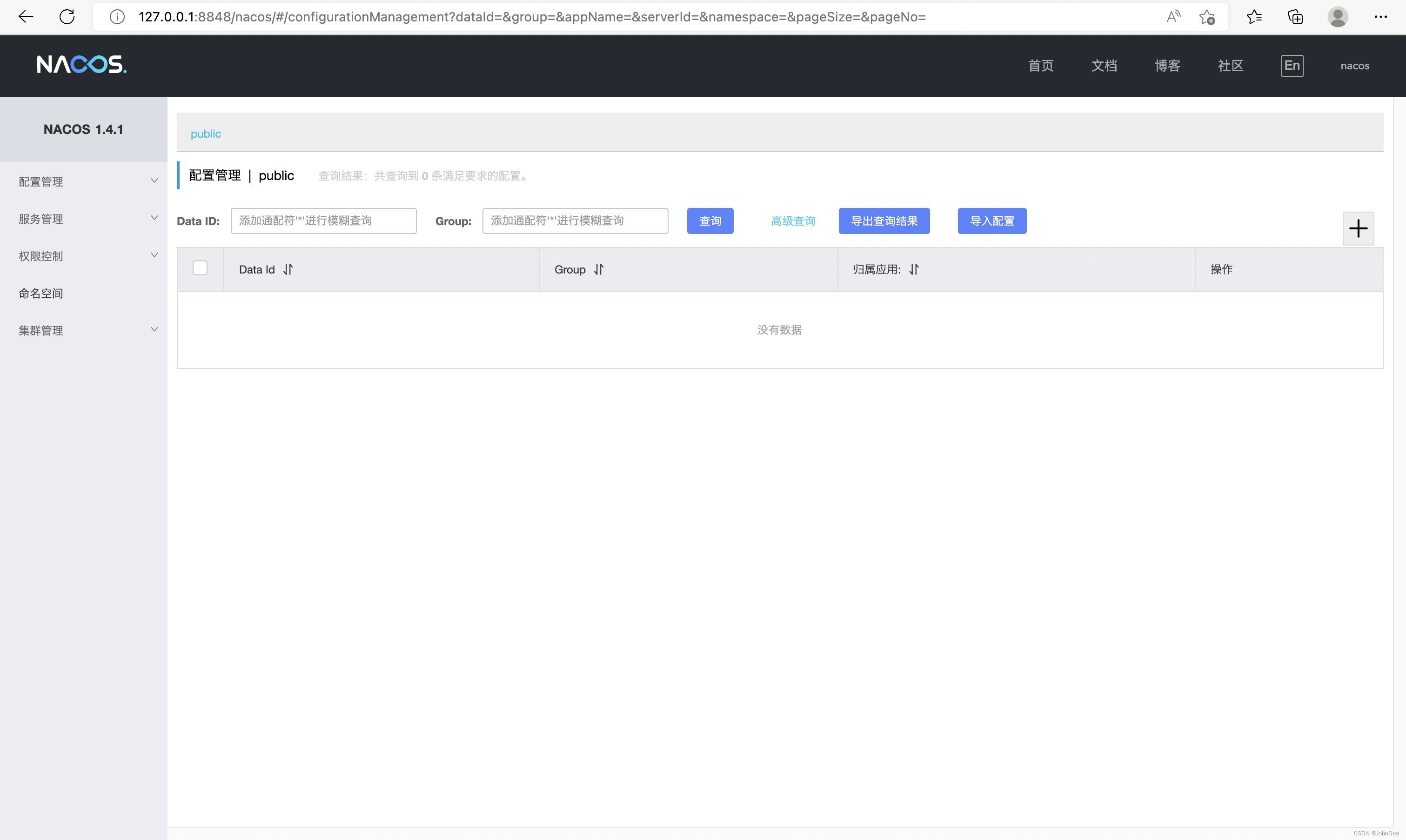Add this page to favorites star icon
The height and width of the screenshot is (840, 1406).
(x=1206, y=17)
